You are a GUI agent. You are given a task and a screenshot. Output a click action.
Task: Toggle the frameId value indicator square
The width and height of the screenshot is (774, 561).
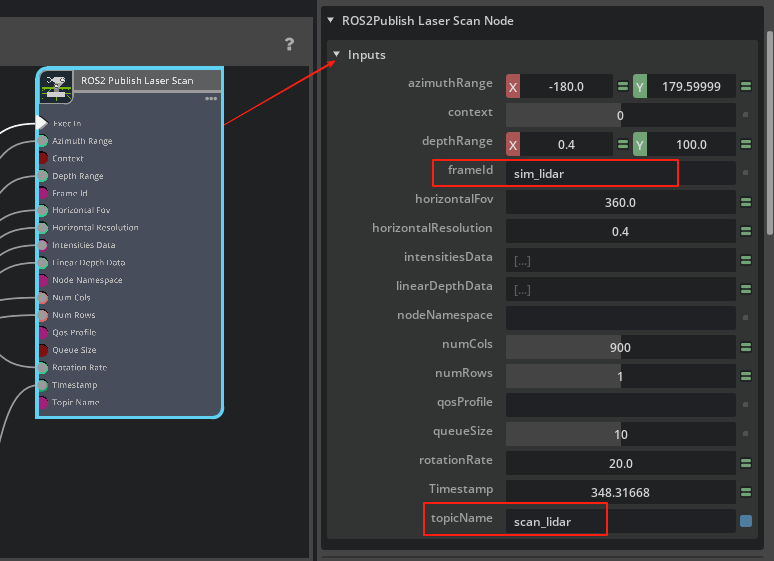click(745, 173)
